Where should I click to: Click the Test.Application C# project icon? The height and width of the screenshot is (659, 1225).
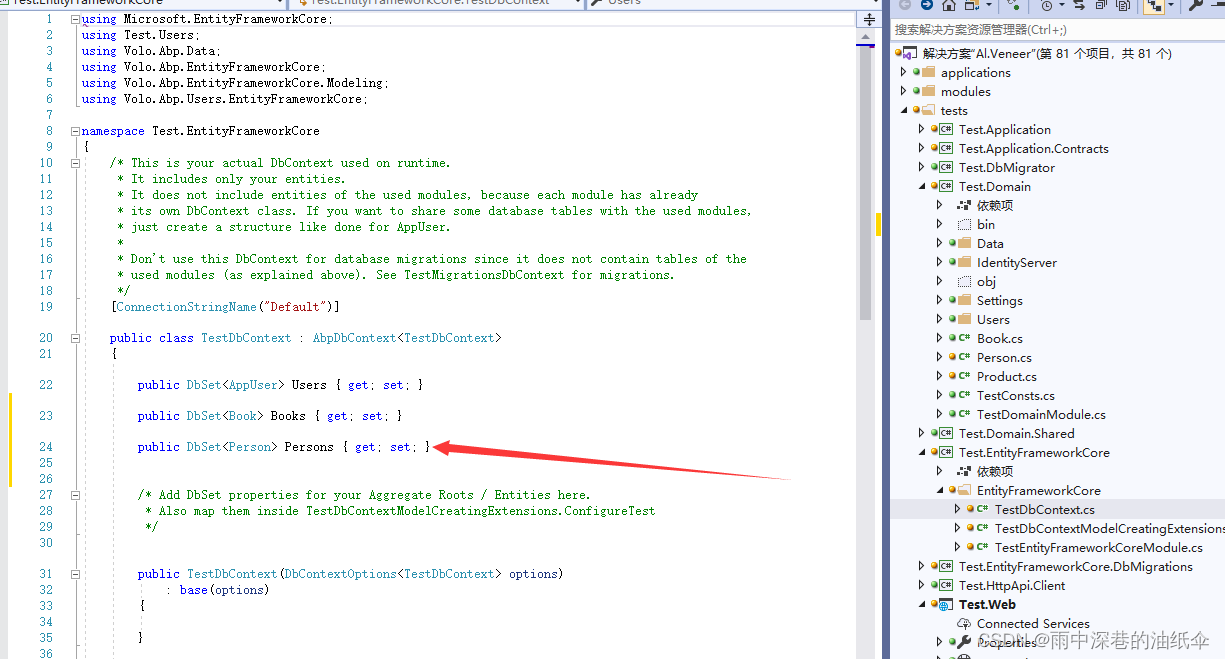[x=946, y=129]
